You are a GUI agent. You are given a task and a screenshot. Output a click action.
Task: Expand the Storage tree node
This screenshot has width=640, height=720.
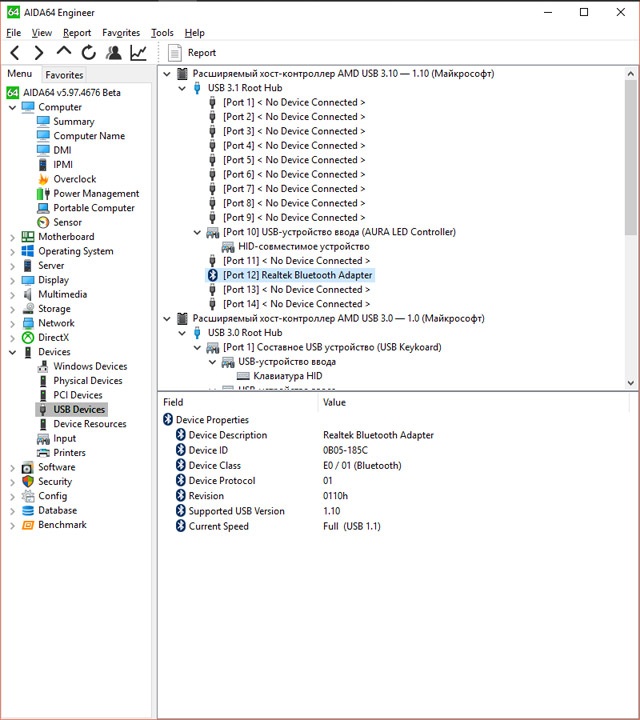click(12, 309)
